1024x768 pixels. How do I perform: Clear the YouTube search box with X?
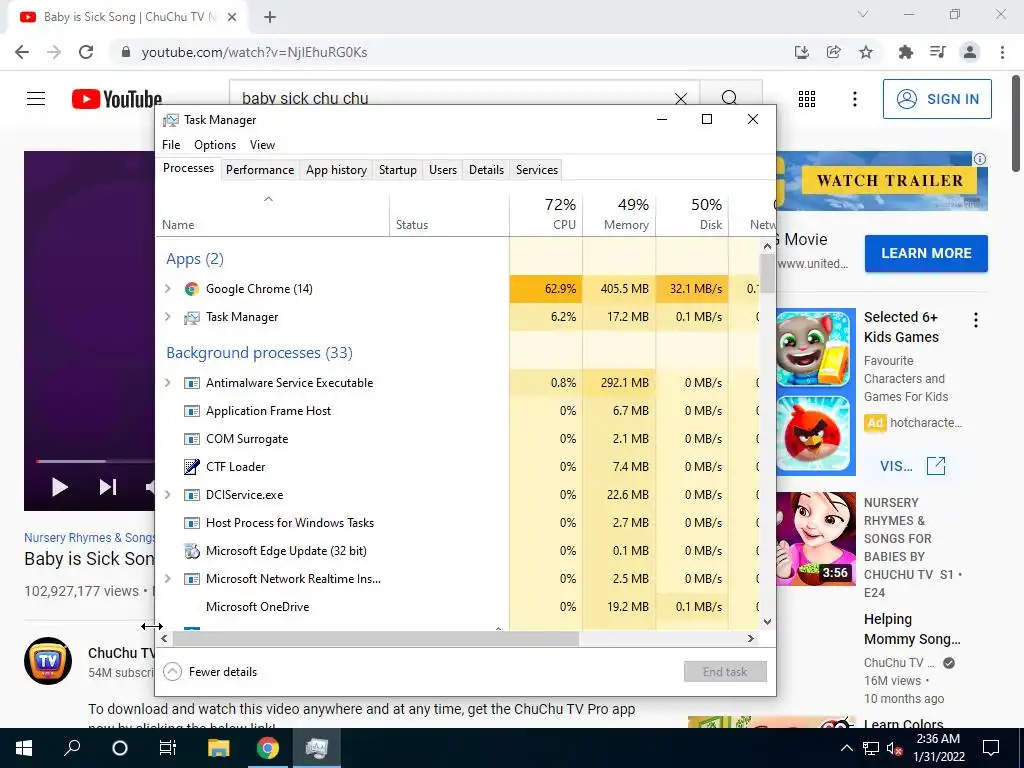(x=680, y=99)
